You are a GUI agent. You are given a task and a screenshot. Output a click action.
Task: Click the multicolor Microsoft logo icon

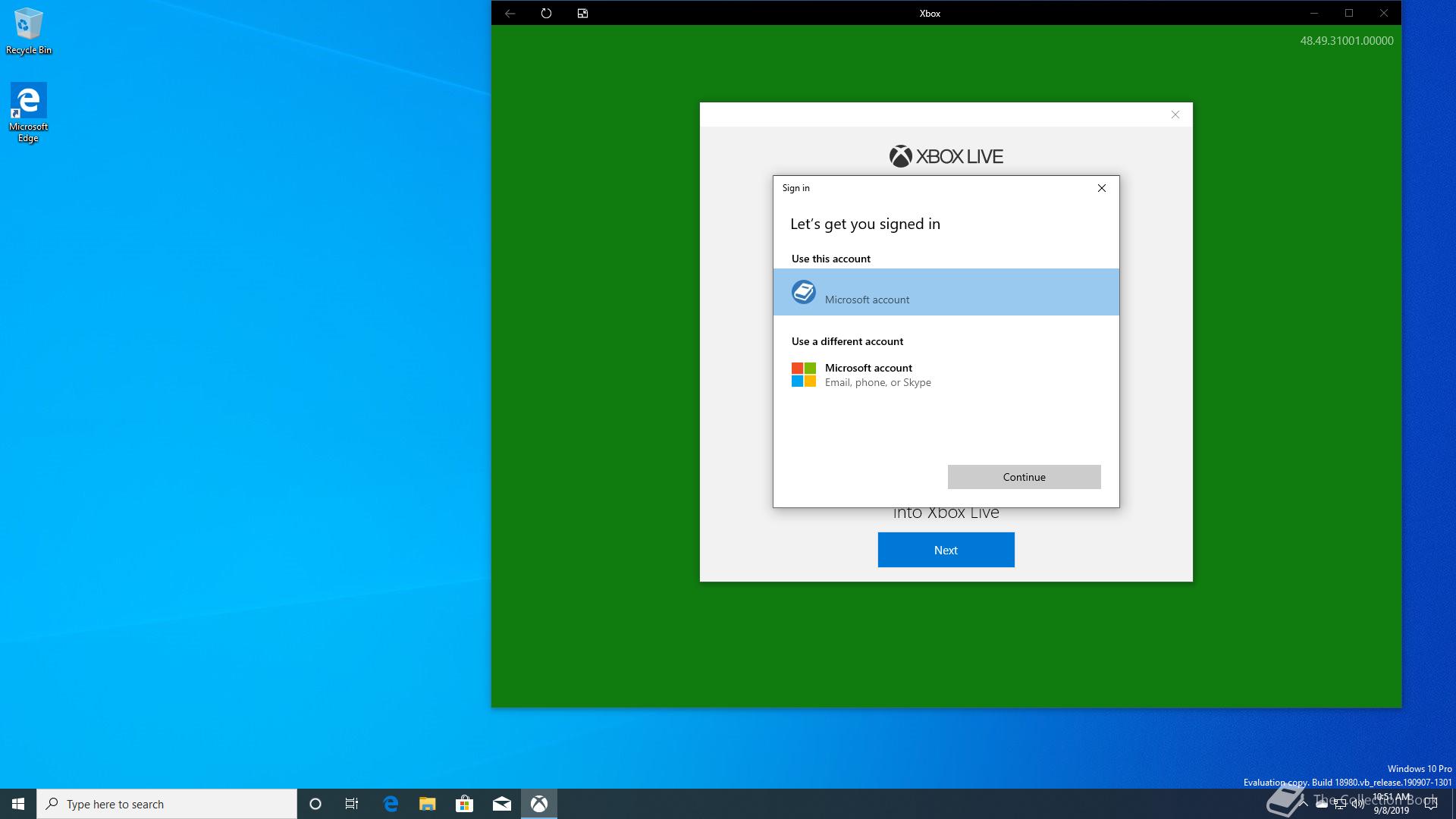pyautogui.click(x=804, y=375)
